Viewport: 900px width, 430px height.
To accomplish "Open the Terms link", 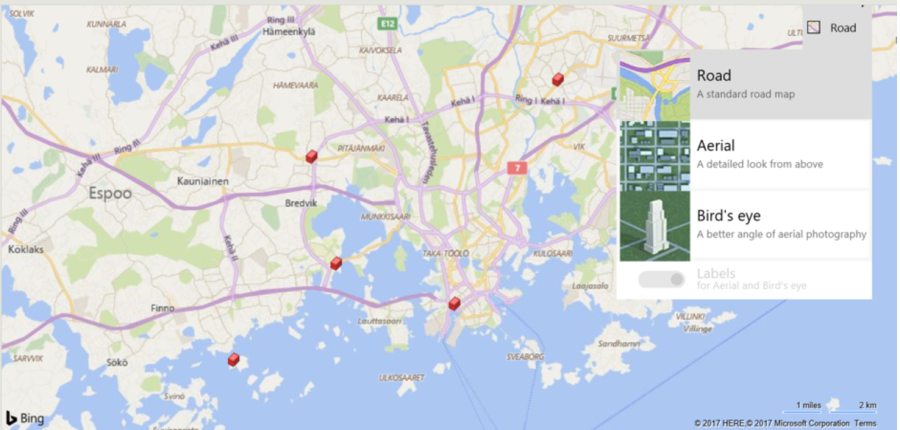I will pyautogui.click(x=865, y=423).
